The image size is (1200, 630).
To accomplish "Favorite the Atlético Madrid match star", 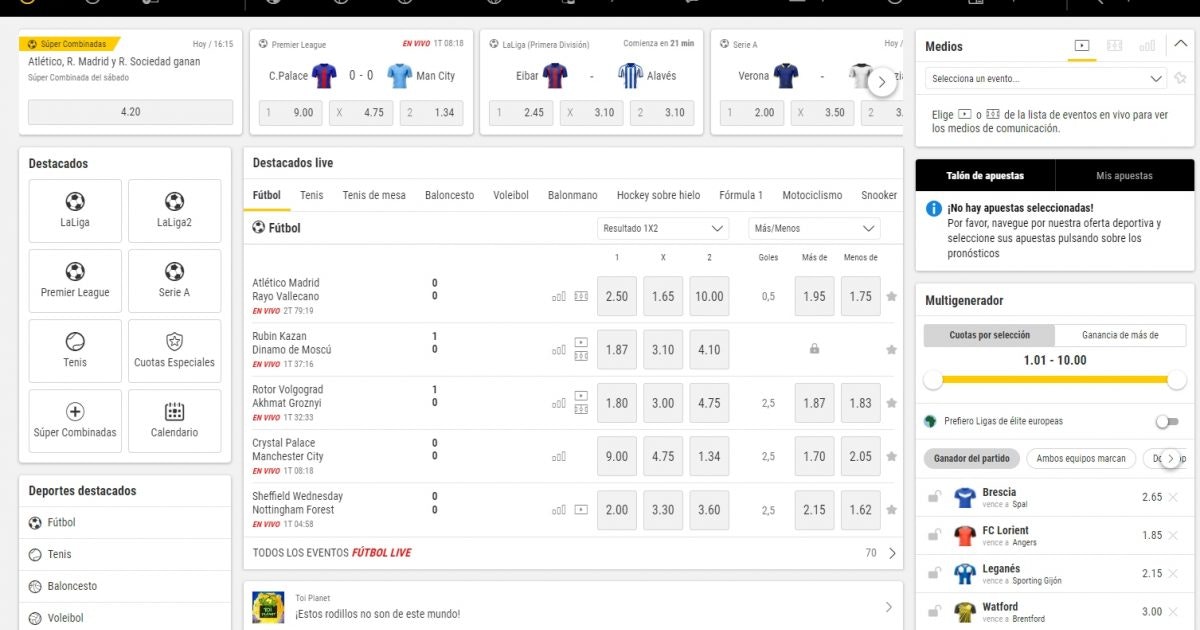I will [x=891, y=296].
